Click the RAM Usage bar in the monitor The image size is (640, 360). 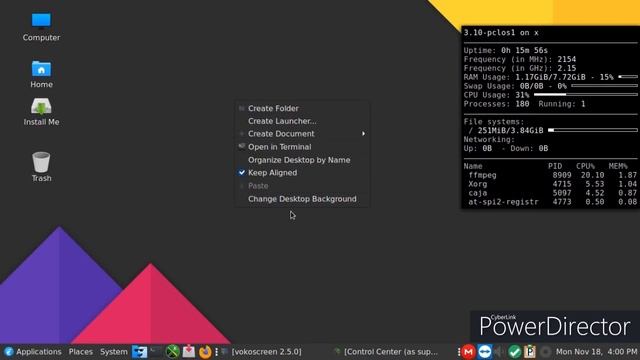point(628,77)
